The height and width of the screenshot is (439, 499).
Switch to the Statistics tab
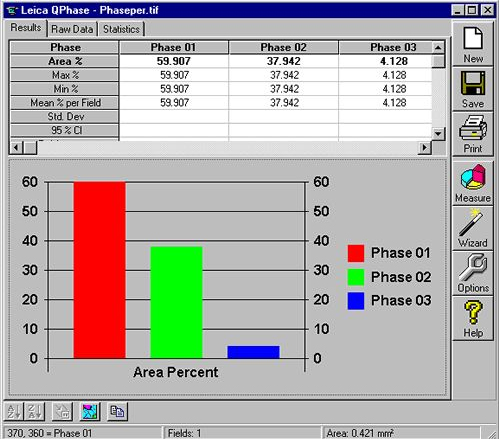(121, 29)
